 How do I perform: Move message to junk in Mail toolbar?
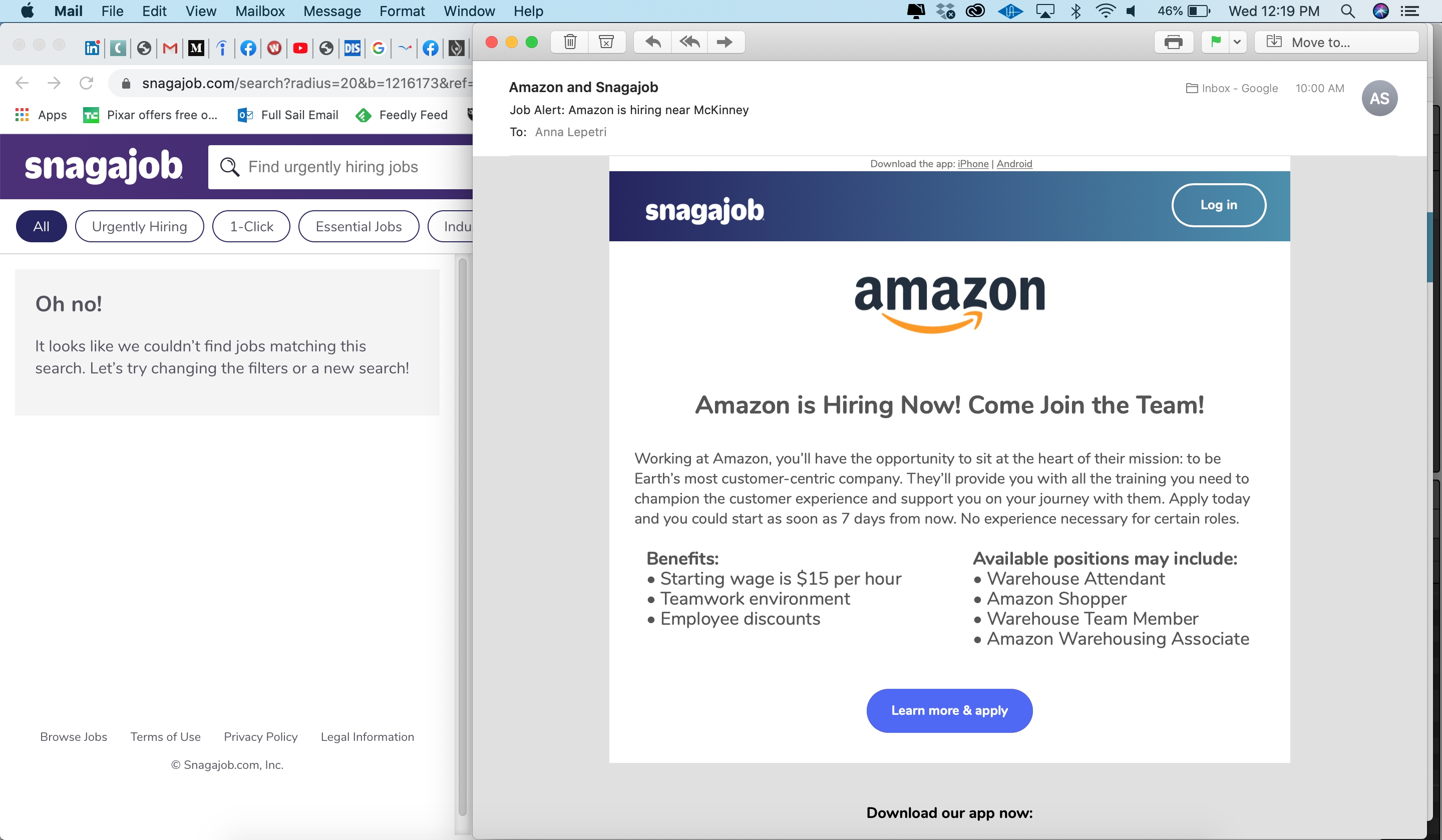click(x=606, y=42)
